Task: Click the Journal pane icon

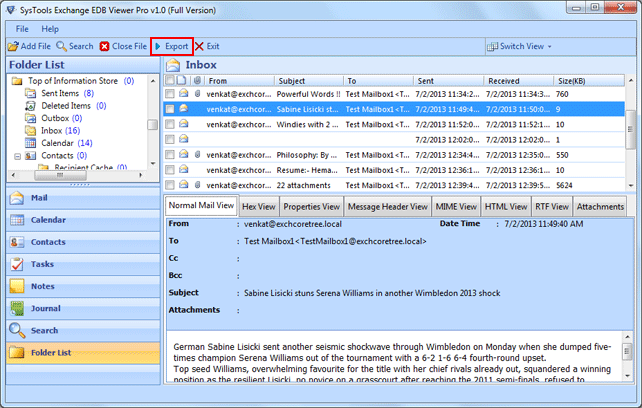Action: 17,308
